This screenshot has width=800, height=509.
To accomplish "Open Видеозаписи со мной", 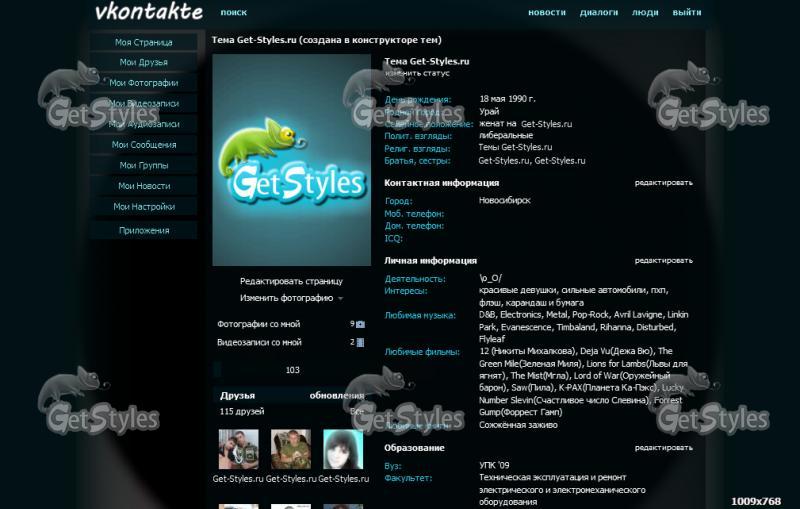I will 259,342.
